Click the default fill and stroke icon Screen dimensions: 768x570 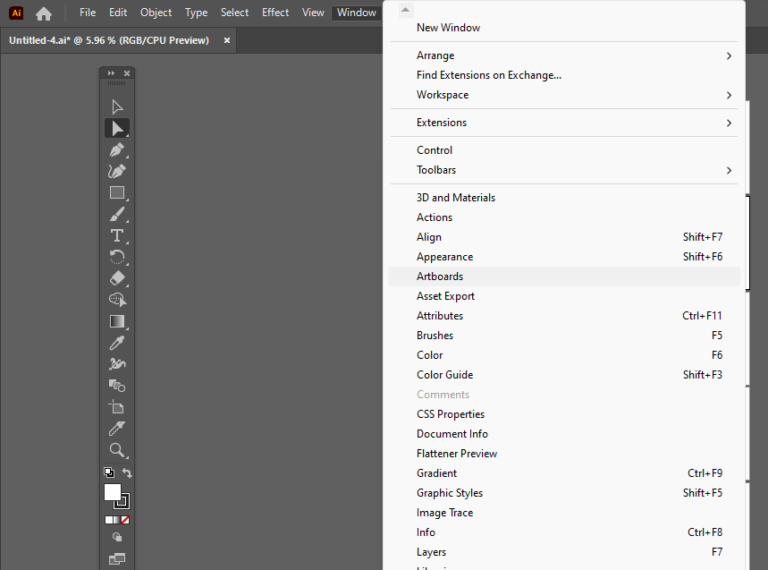(109, 472)
